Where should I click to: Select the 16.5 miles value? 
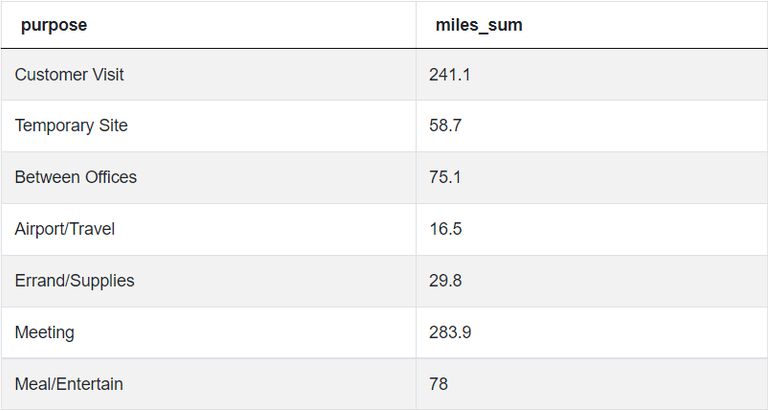tap(445, 229)
